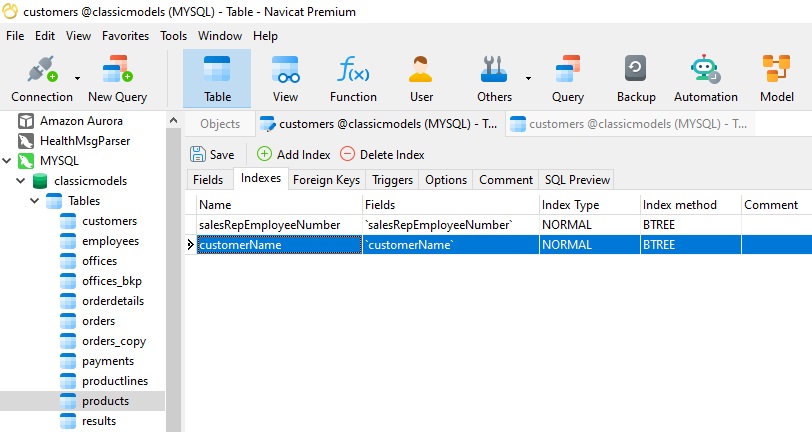Click the salesRepEmployeeNumber index name cell
This screenshot has height=432, width=812.
(x=280, y=225)
